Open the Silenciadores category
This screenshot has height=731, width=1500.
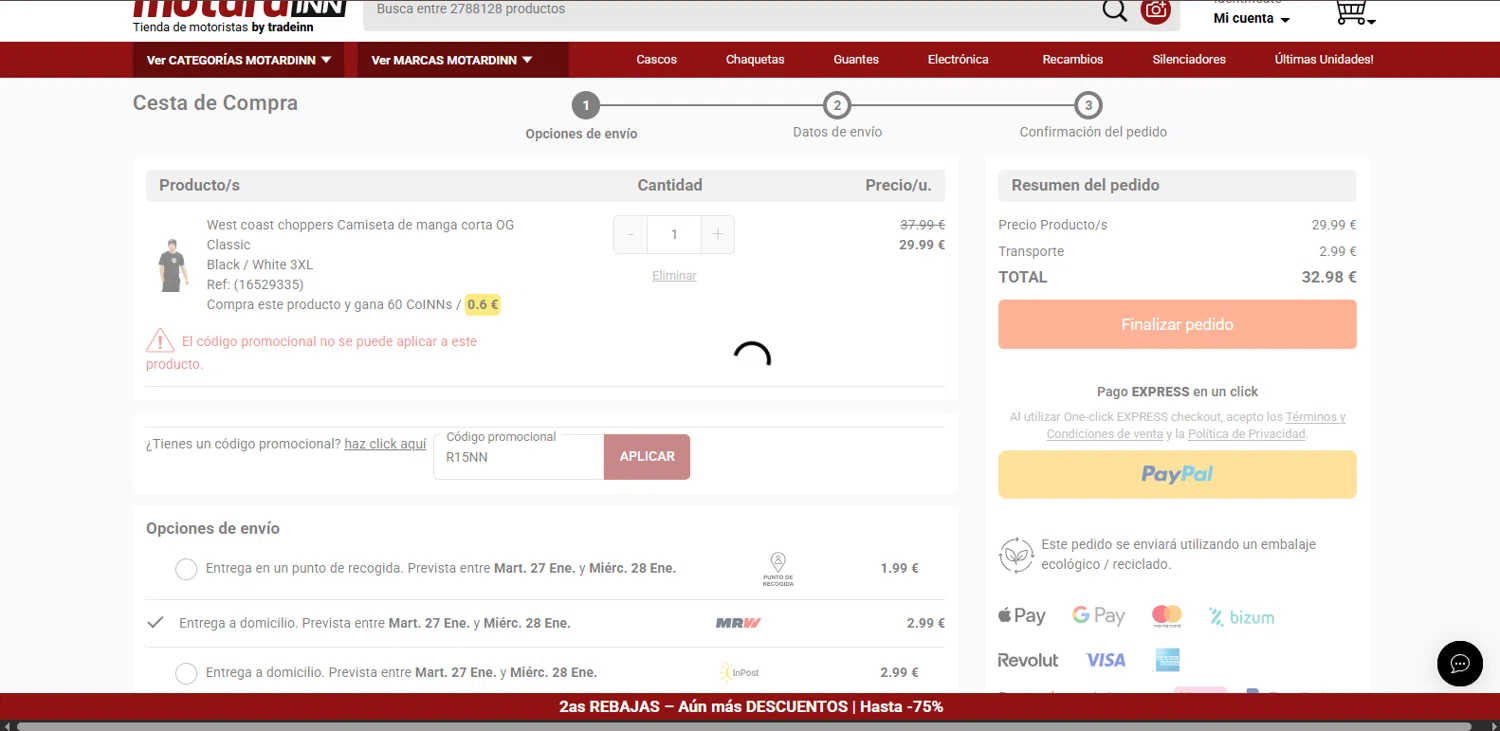click(x=1189, y=60)
